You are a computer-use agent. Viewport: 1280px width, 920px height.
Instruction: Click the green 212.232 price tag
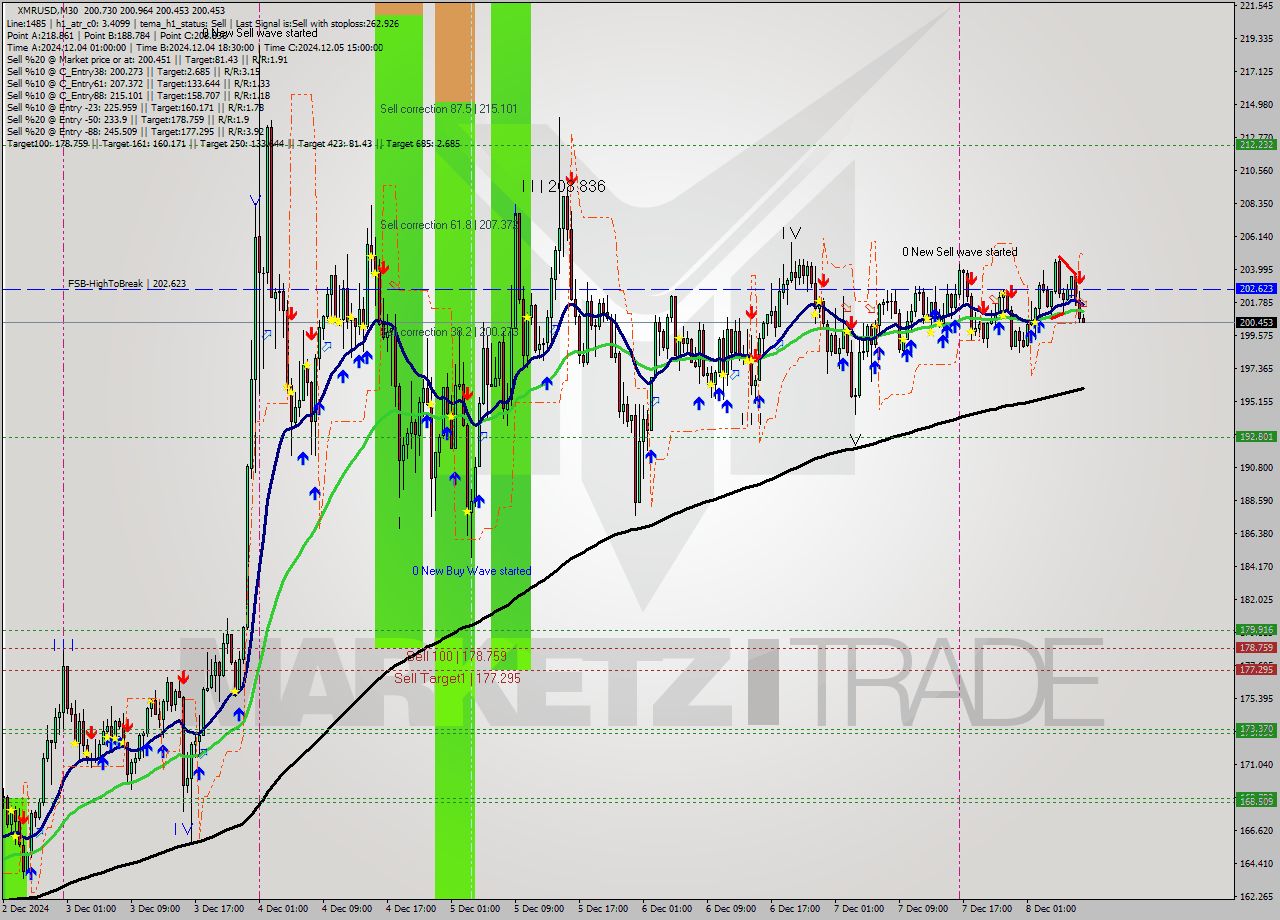(1256, 144)
